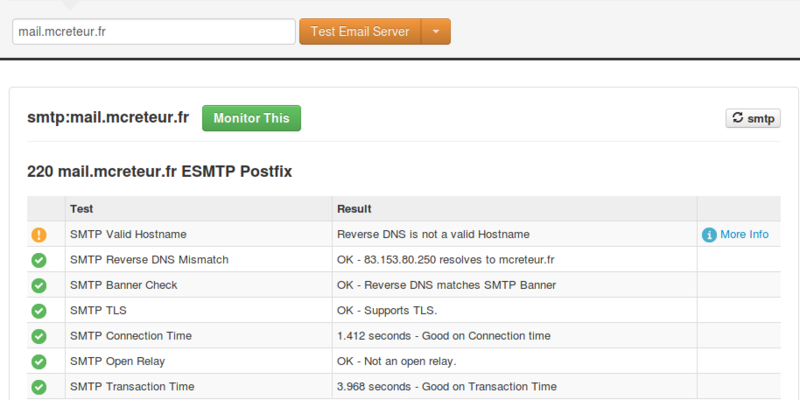
Task: Click green check icon beside SMTP Connection Time
Action: click(39, 336)
